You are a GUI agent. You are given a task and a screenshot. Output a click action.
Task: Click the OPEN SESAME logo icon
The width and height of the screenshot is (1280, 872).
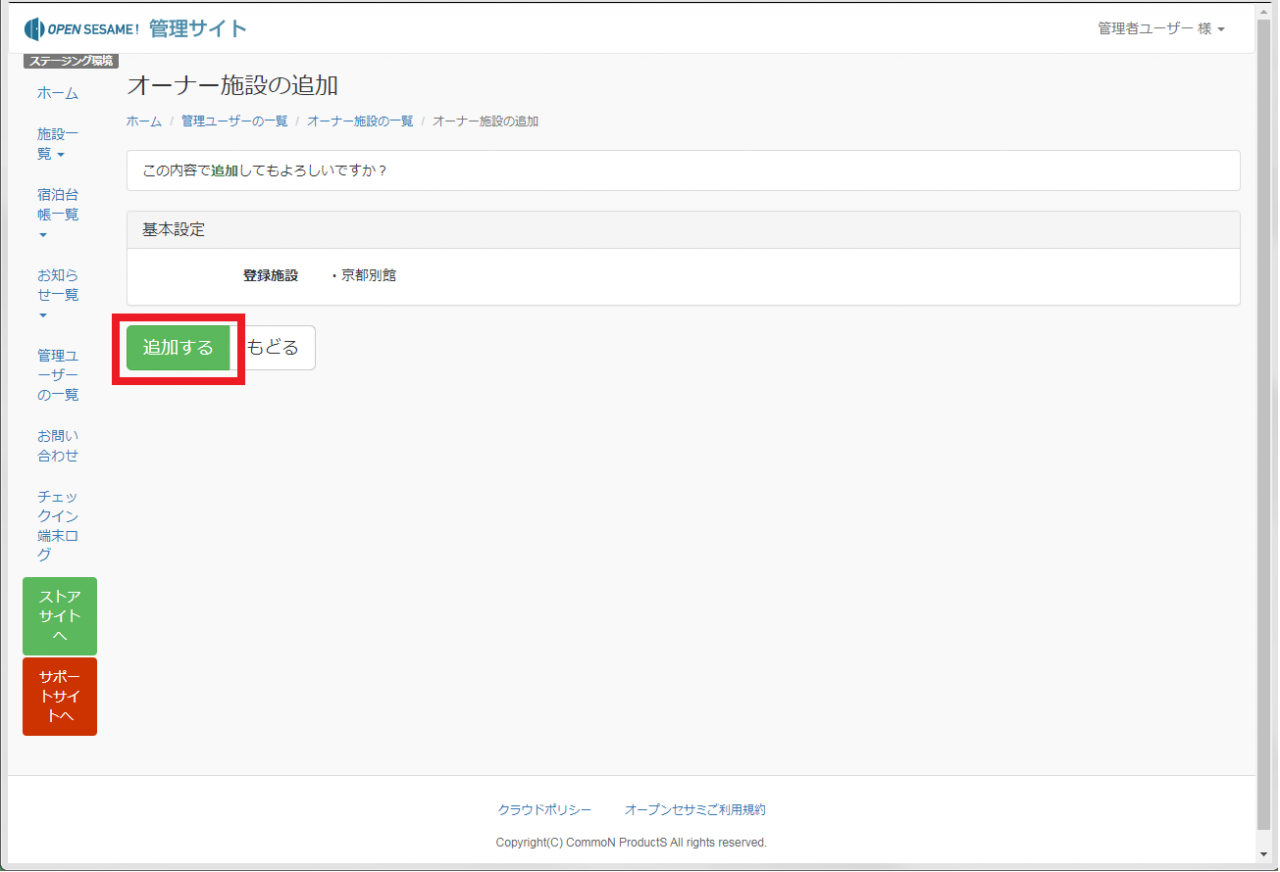(34, 28)
